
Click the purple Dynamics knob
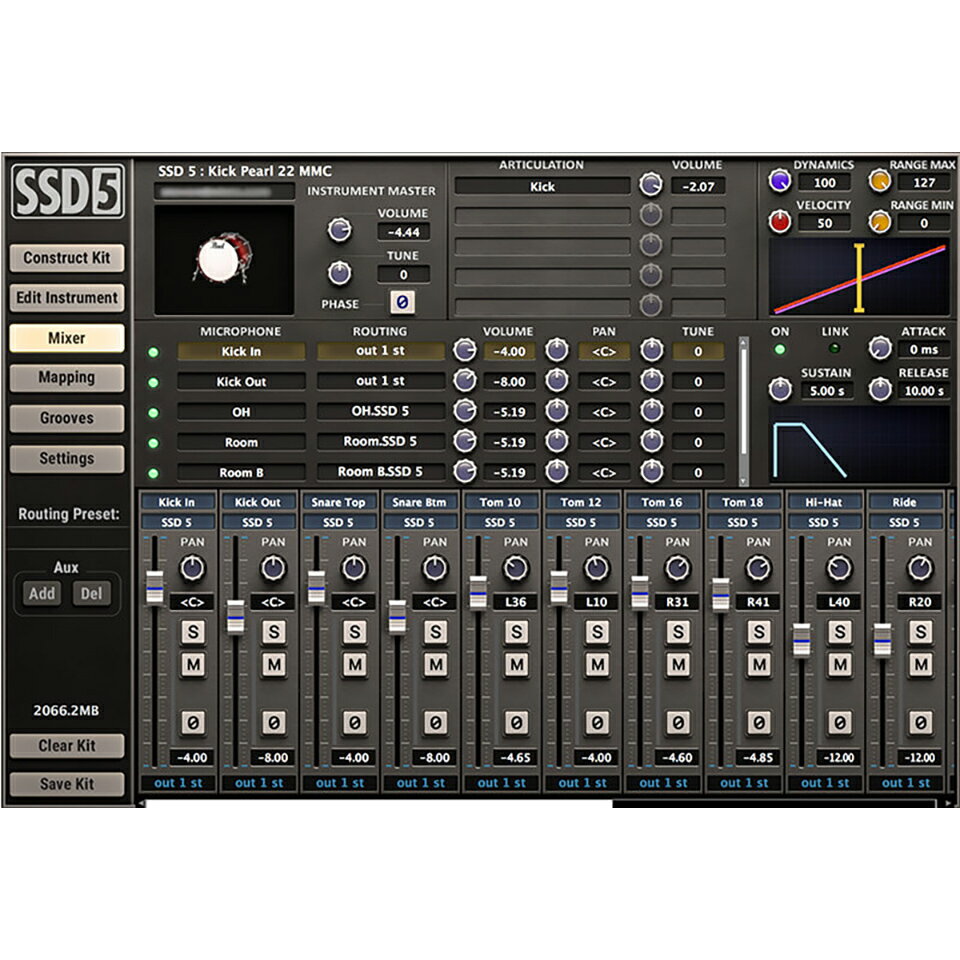780,181
